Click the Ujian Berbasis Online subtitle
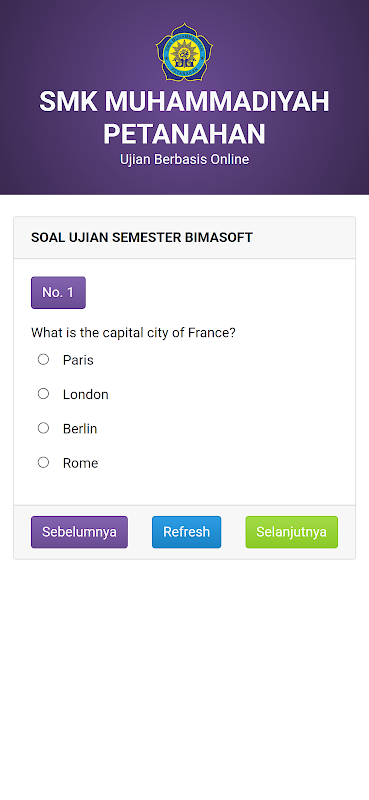The image size is (369, 800). coord(184,159)
